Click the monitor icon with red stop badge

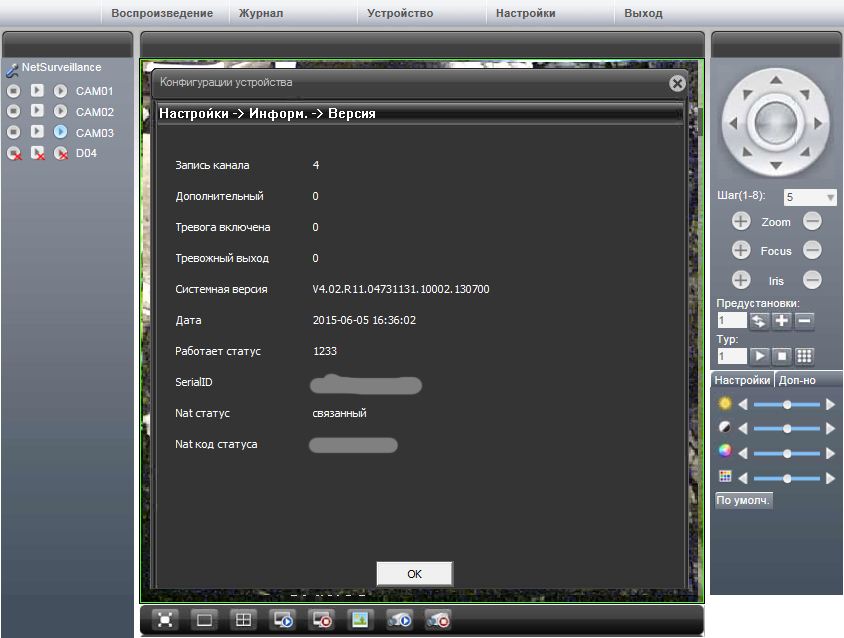[x=322, y=620]
